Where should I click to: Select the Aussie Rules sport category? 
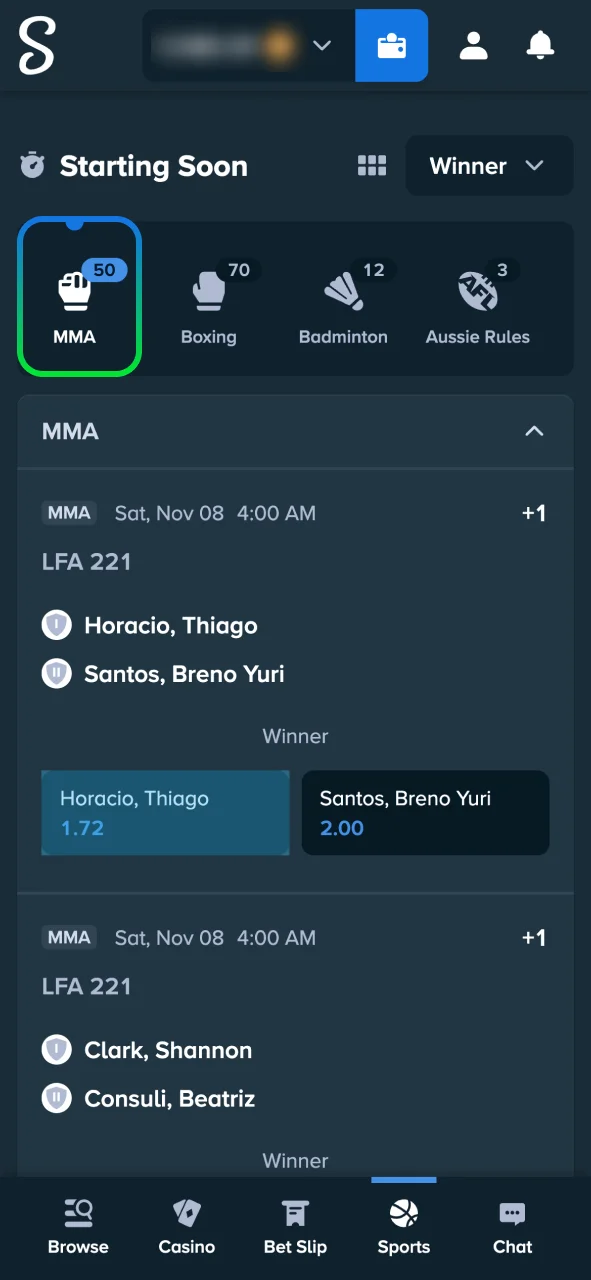[478, 296]
